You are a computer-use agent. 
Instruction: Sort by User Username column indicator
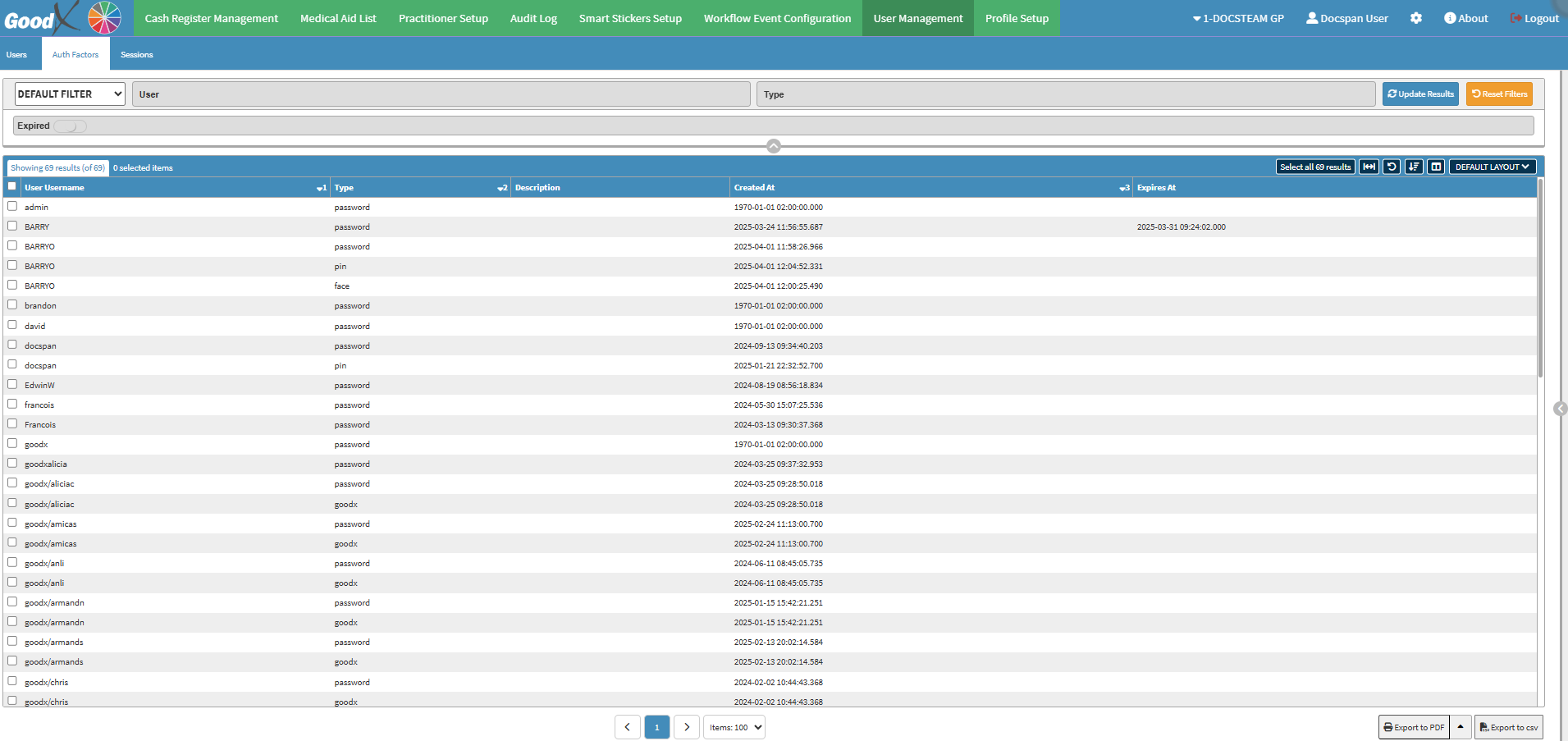pyautogui.click(x=322, y=188)
